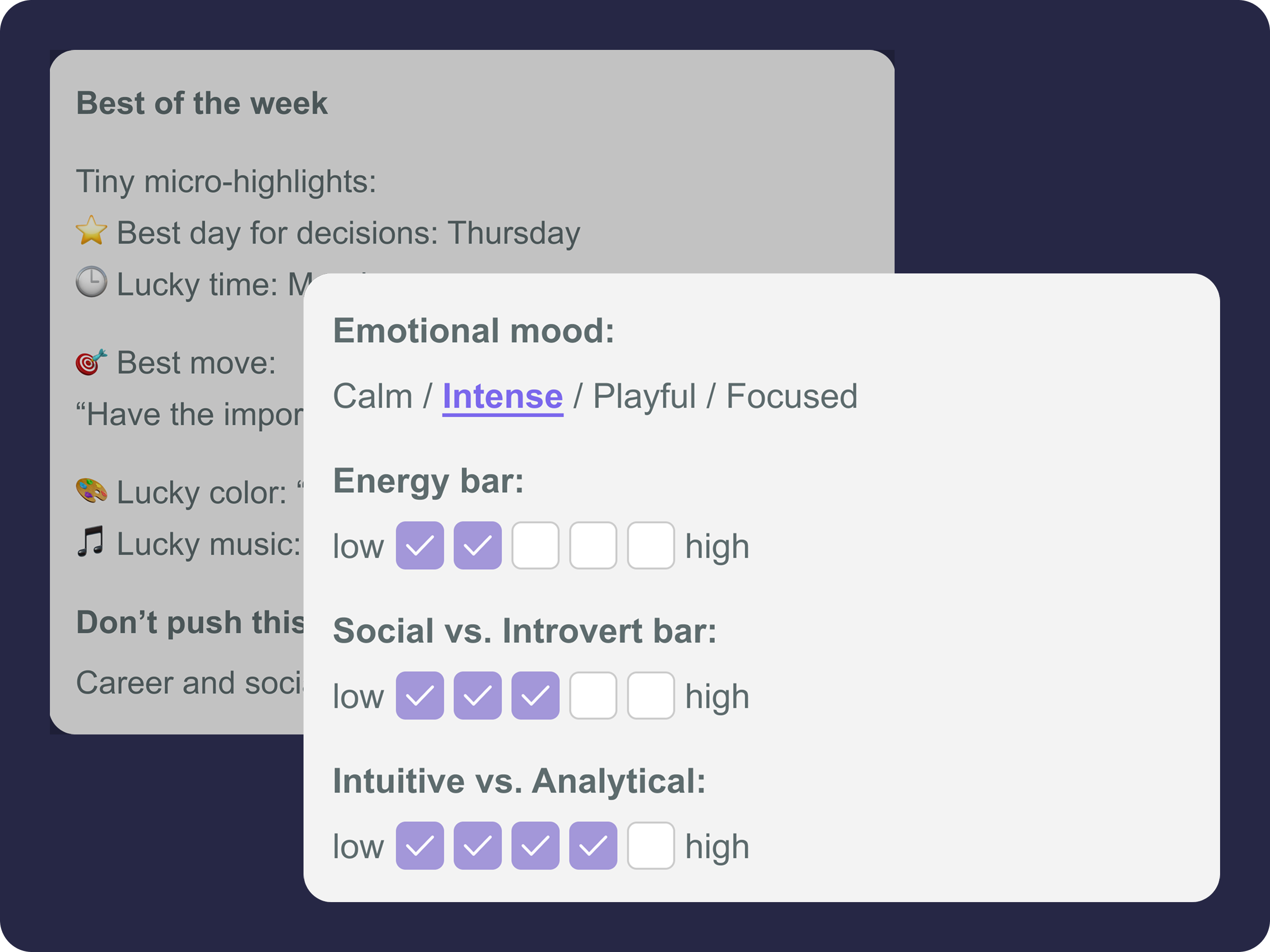Click the music note icon beside Lucky music

pos(91,542)
